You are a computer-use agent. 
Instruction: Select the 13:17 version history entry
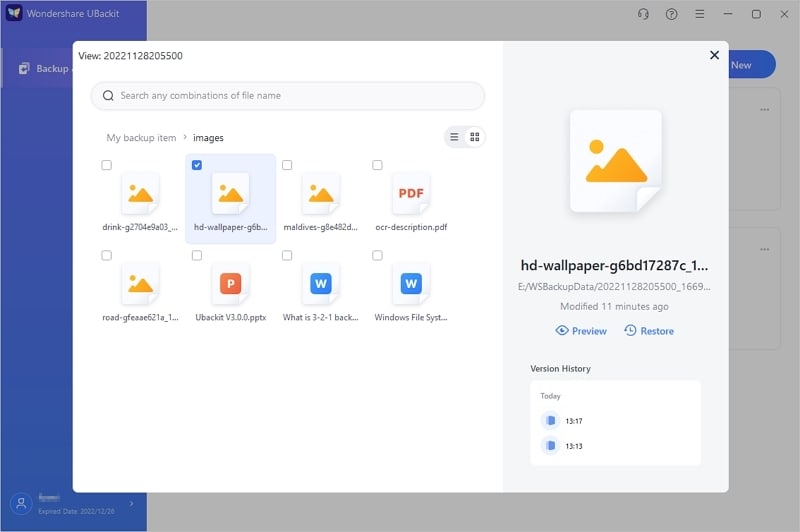[615, 421]
